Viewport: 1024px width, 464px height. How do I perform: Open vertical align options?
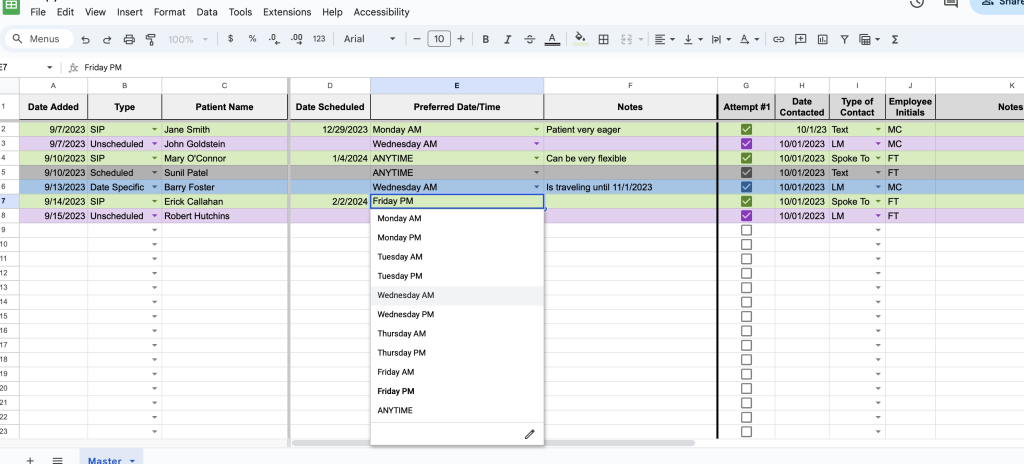point(692,39)
